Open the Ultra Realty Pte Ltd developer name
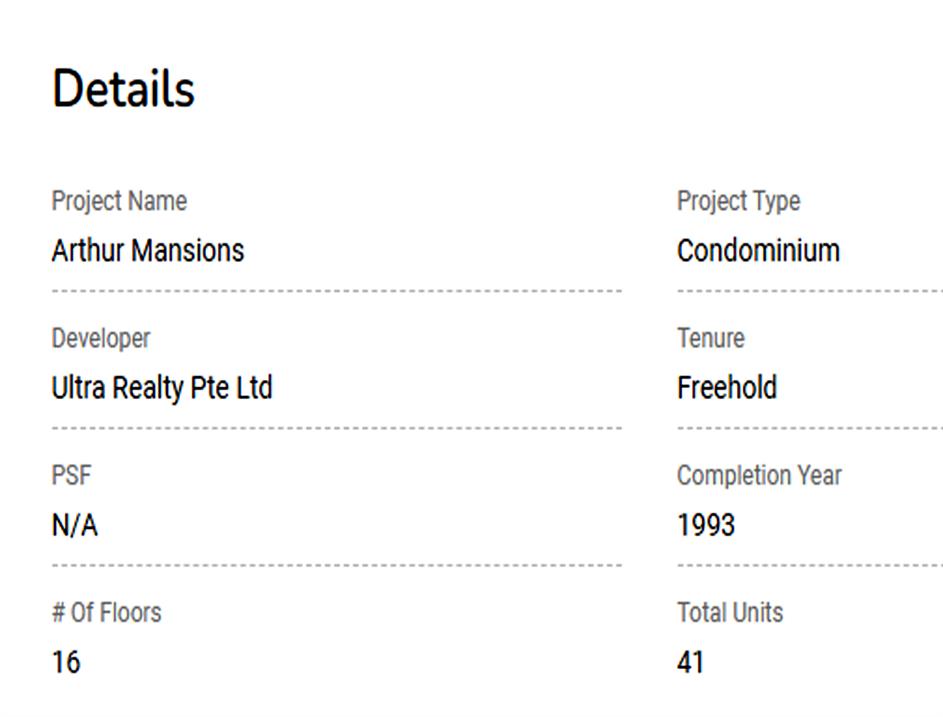This screenshot has width=943, height=717. tap(162, 388)
